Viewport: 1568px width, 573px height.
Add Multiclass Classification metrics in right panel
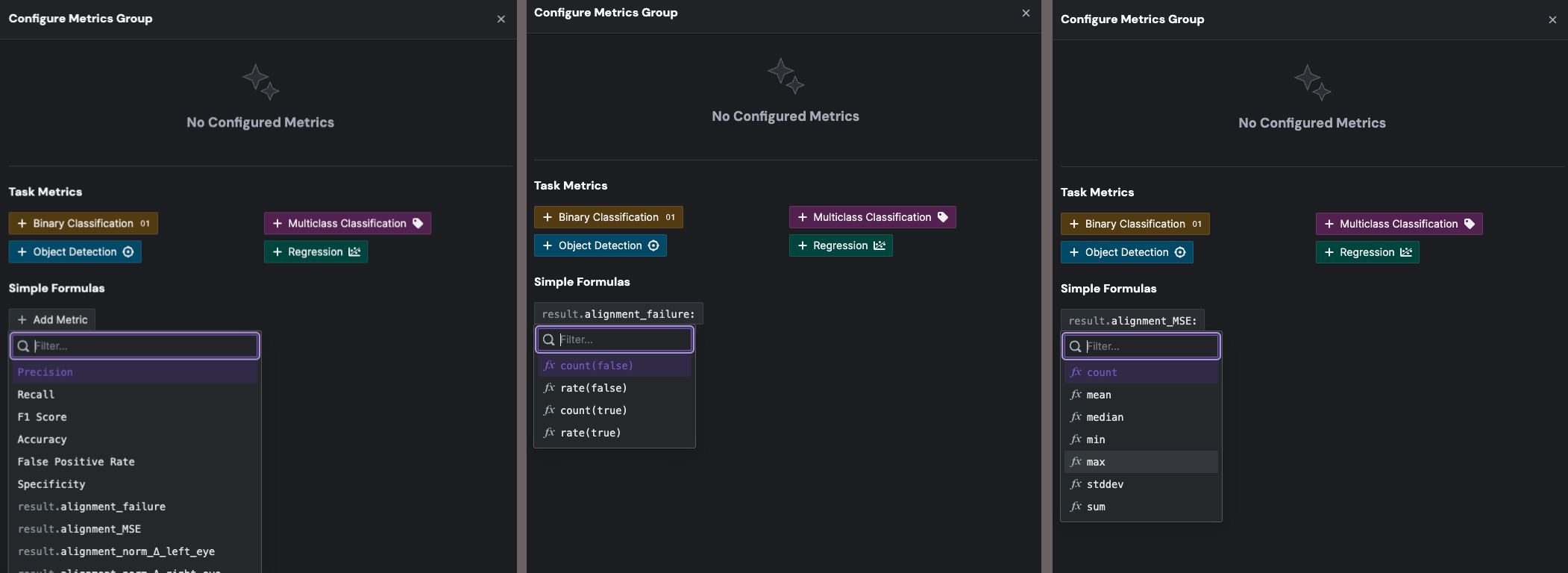tap(1399, 224)
